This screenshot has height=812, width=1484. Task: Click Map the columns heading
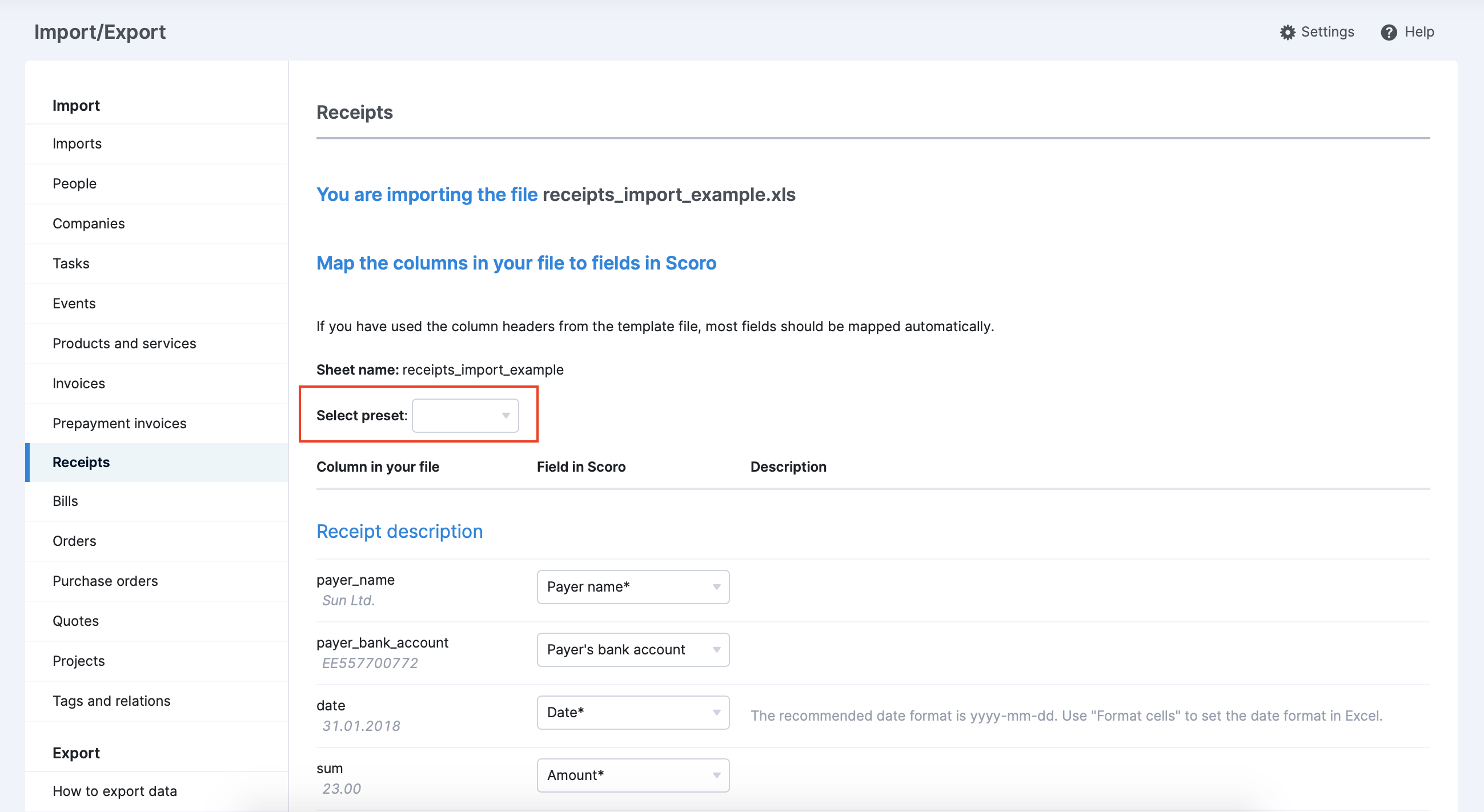click(516, 263)
